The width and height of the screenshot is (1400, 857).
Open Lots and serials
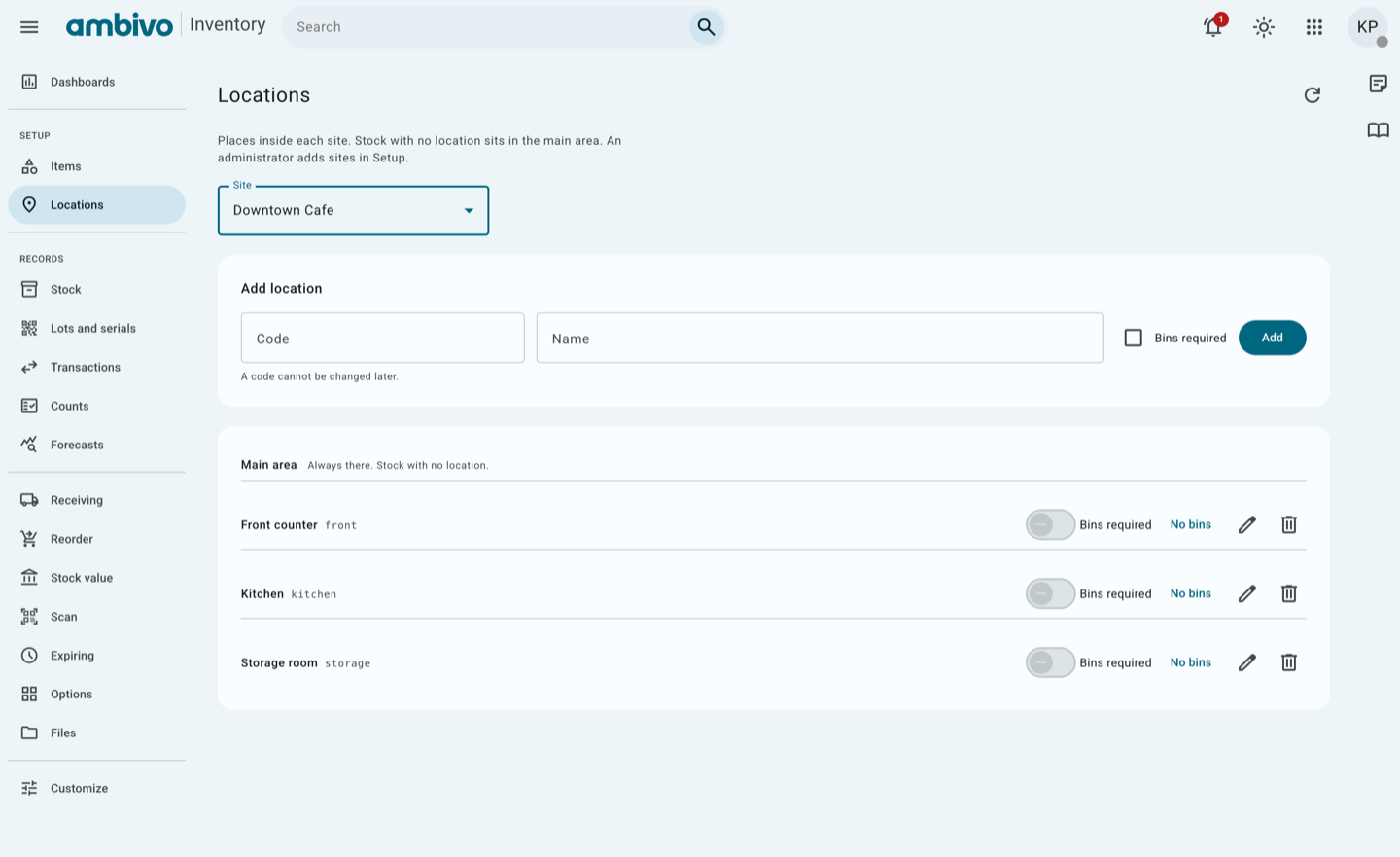pos(96,329)
